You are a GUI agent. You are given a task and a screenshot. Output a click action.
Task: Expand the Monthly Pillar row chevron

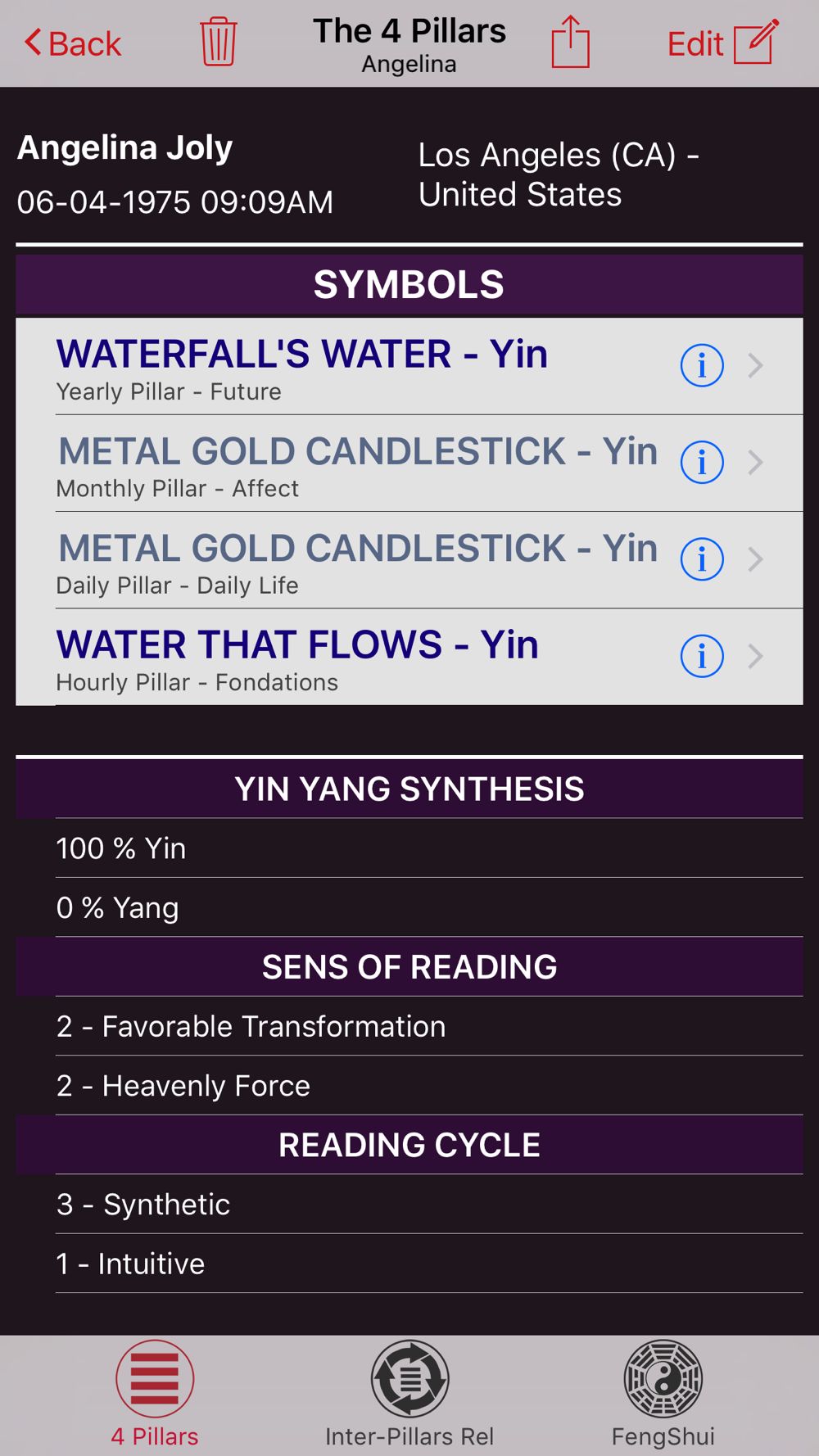(756, 463)
